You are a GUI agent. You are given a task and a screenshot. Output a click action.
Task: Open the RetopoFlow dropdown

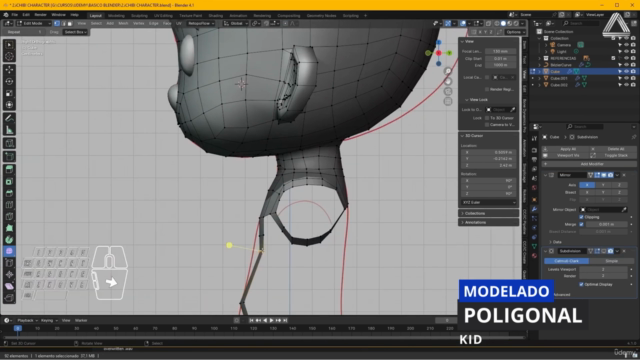[201, 23]
